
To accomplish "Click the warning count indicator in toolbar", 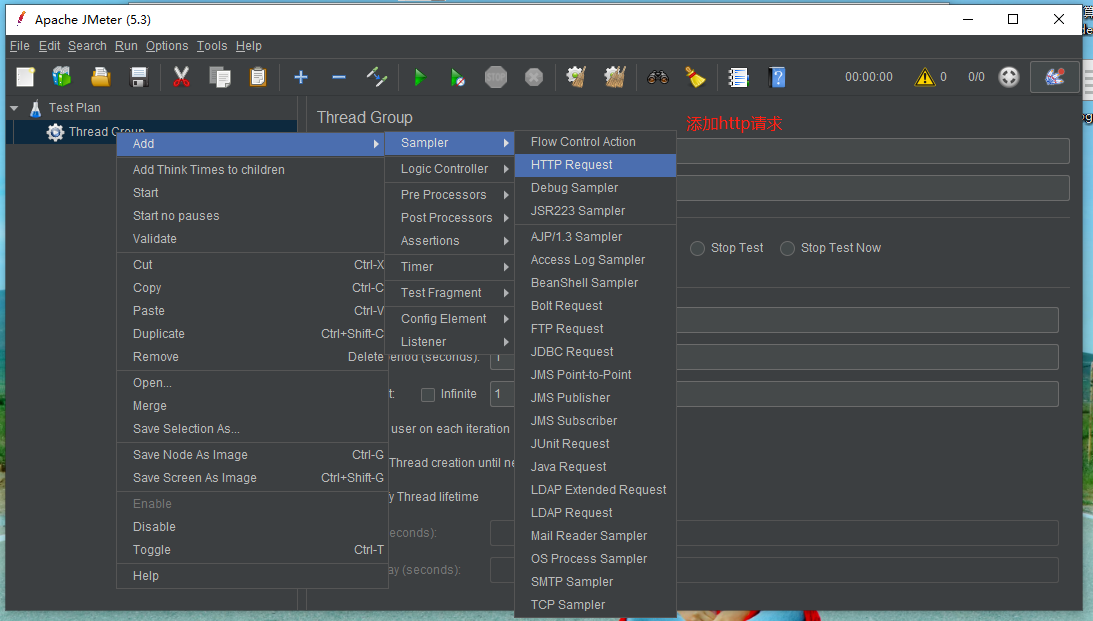I will pos(929,77).
